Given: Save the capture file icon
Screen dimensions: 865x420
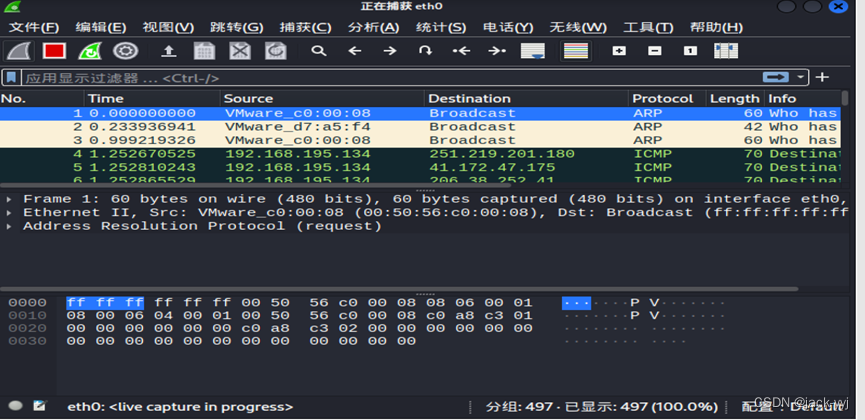Looking at the screenshot, I should (204, 51).
